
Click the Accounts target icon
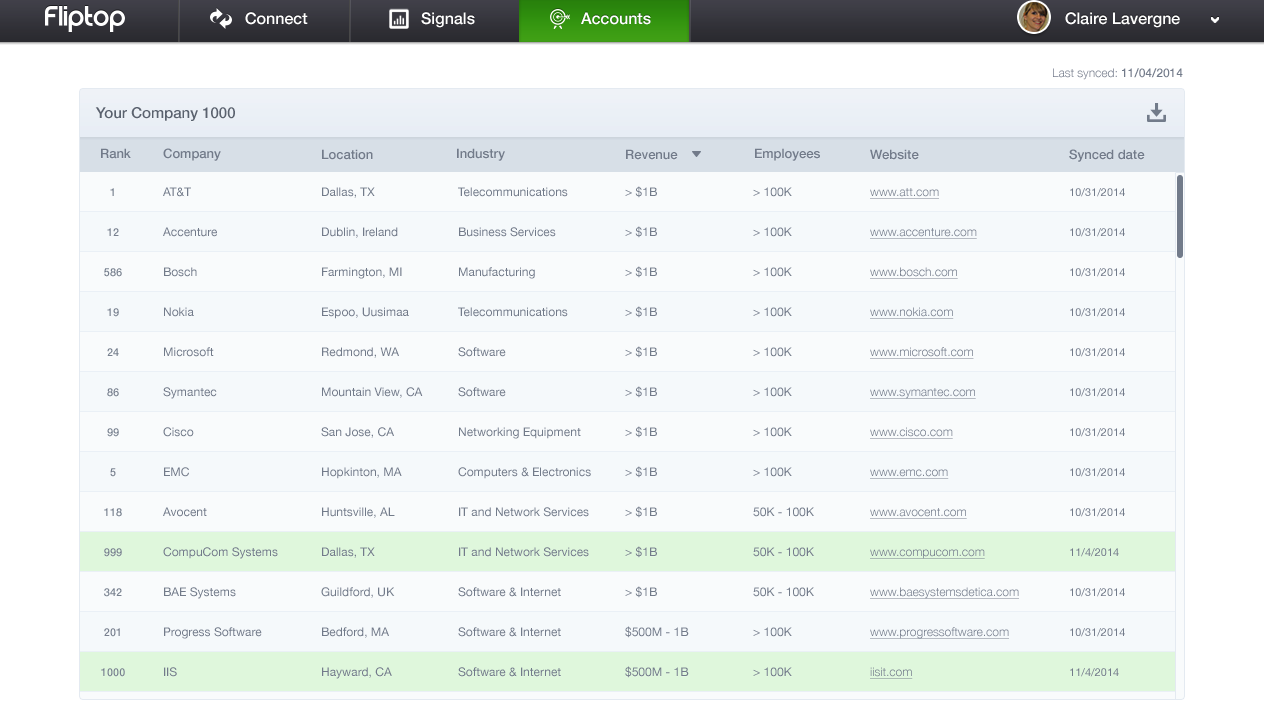click(x=559, y=19)
